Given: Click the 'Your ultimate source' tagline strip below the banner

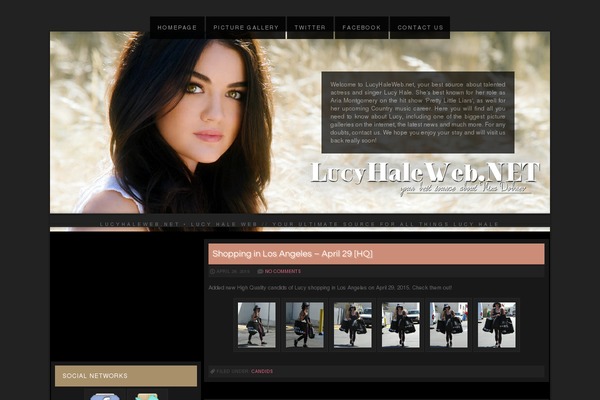Looking at the screenshot, I should [300, 224].
